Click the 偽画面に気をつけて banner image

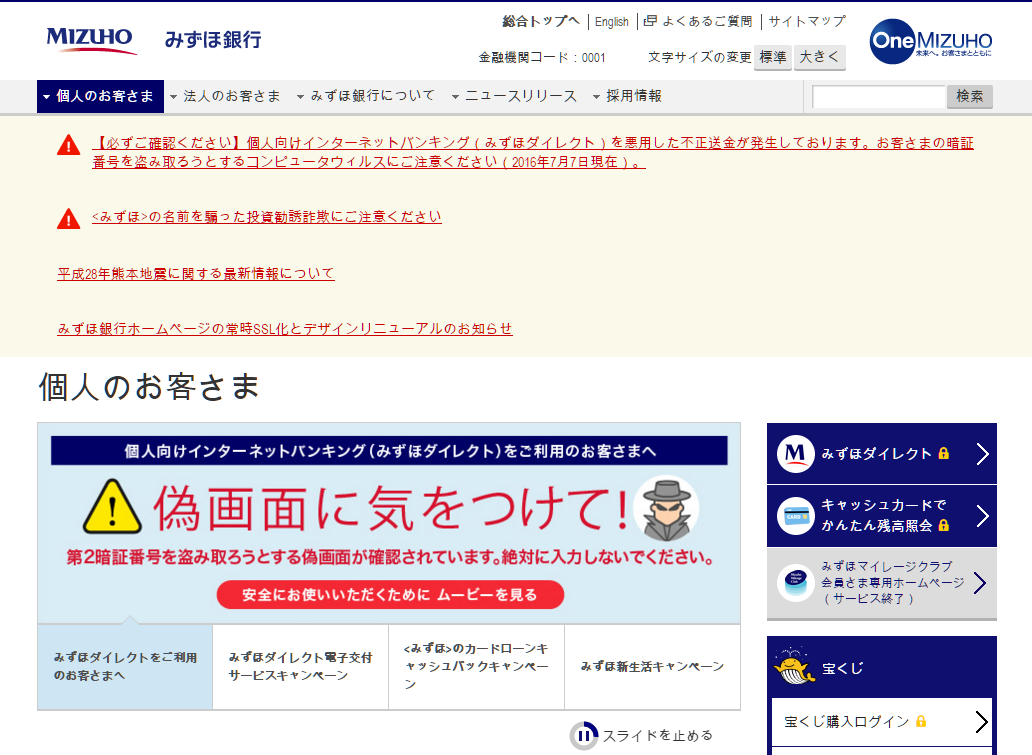[389, 523]
